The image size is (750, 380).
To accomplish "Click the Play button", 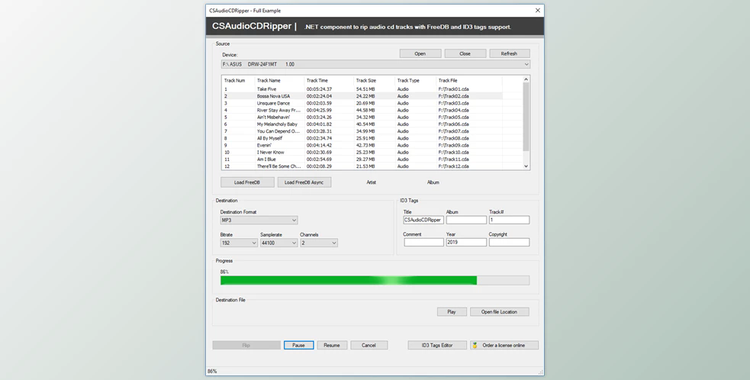I will pos(452,312).
